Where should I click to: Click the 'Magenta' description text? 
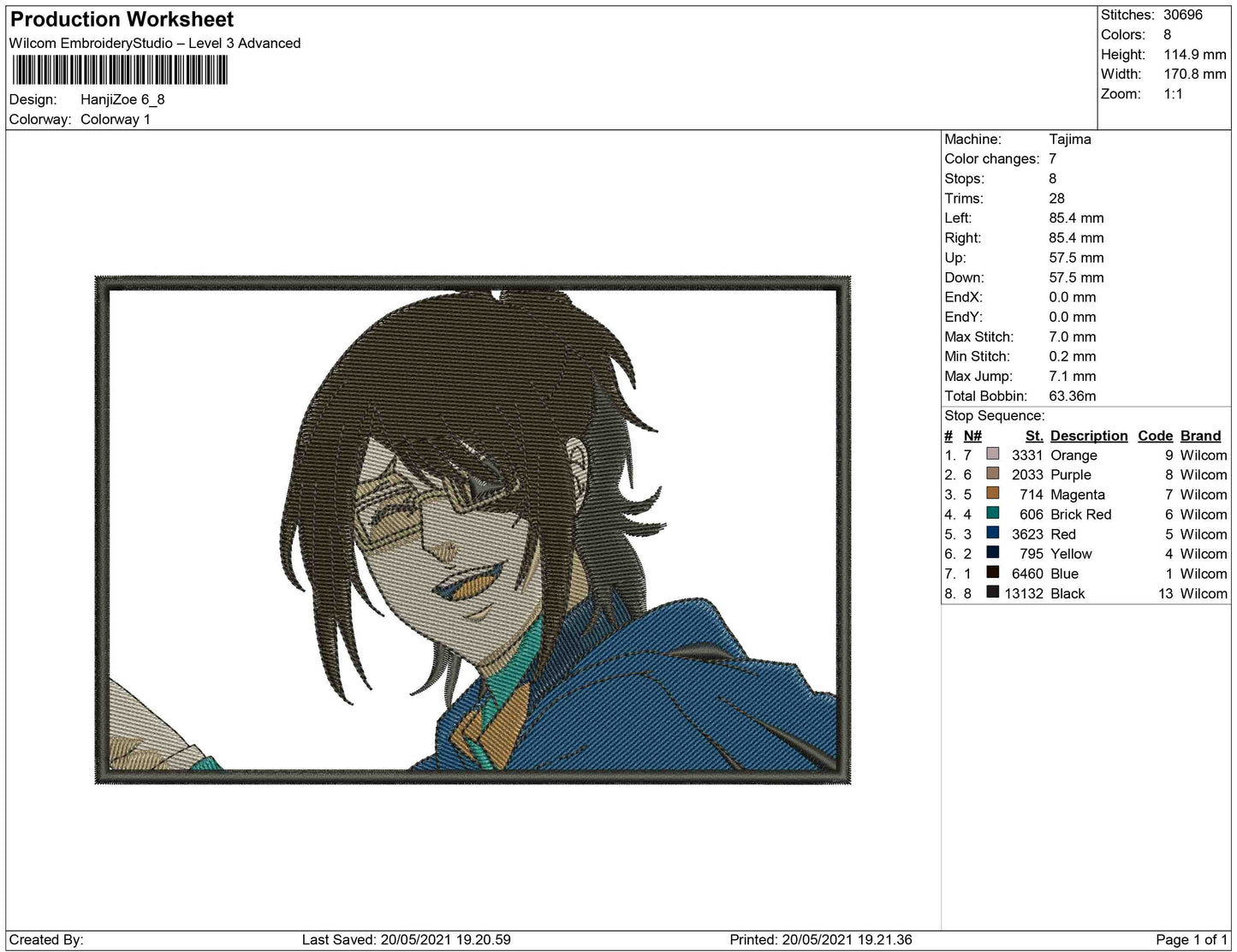[x=1078, y=494]
